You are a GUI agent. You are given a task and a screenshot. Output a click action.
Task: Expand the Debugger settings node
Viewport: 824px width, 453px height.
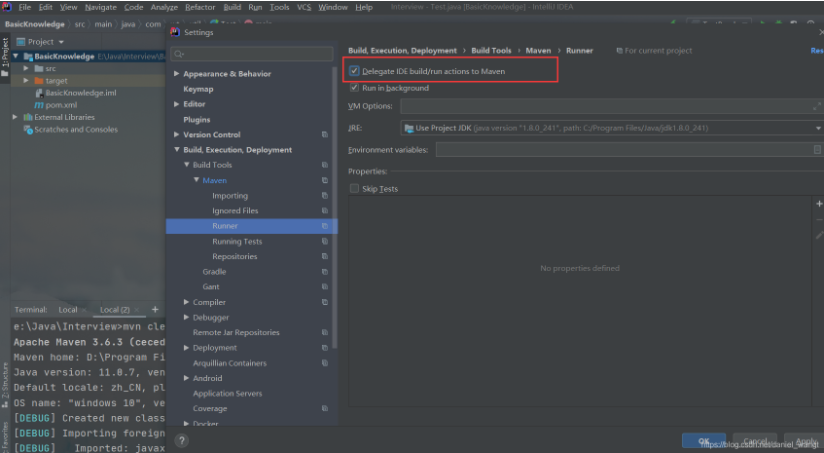pyautogui.click(x=187, y=317)
